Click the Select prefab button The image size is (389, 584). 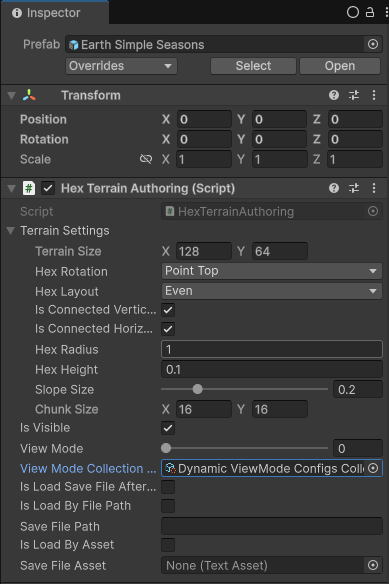253,66
